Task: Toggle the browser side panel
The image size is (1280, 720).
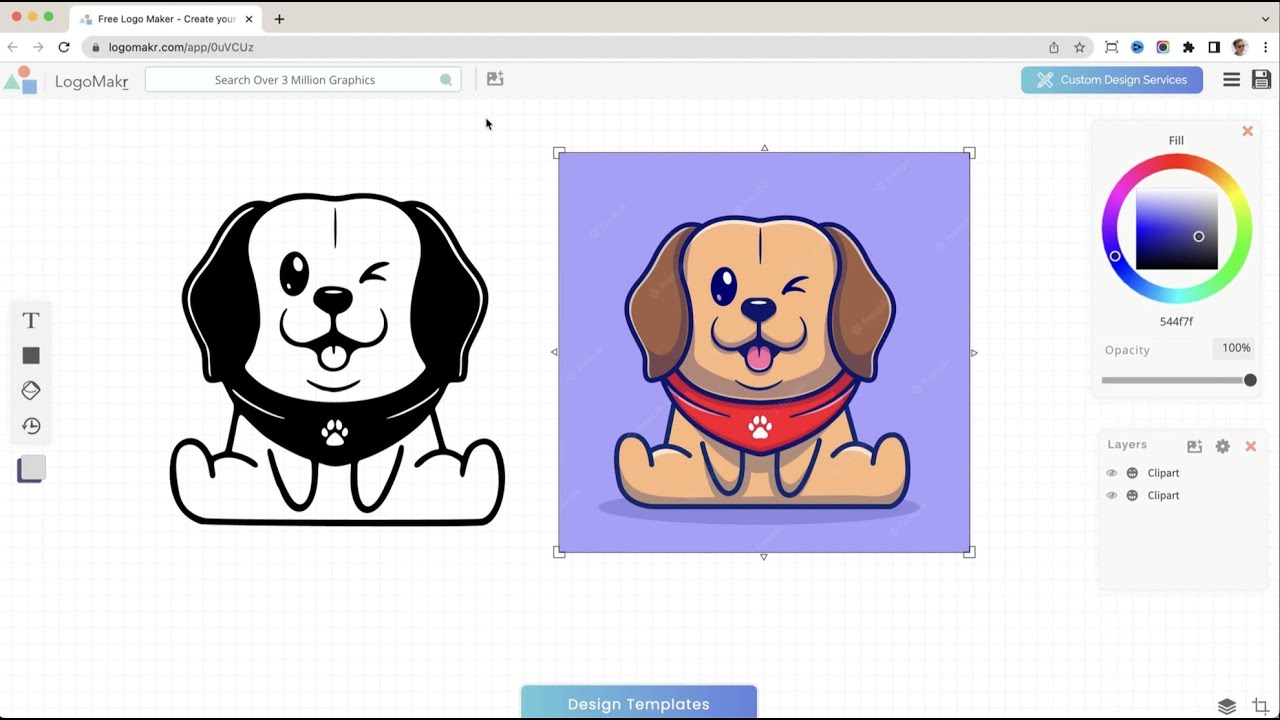Action: (1214, 47)
